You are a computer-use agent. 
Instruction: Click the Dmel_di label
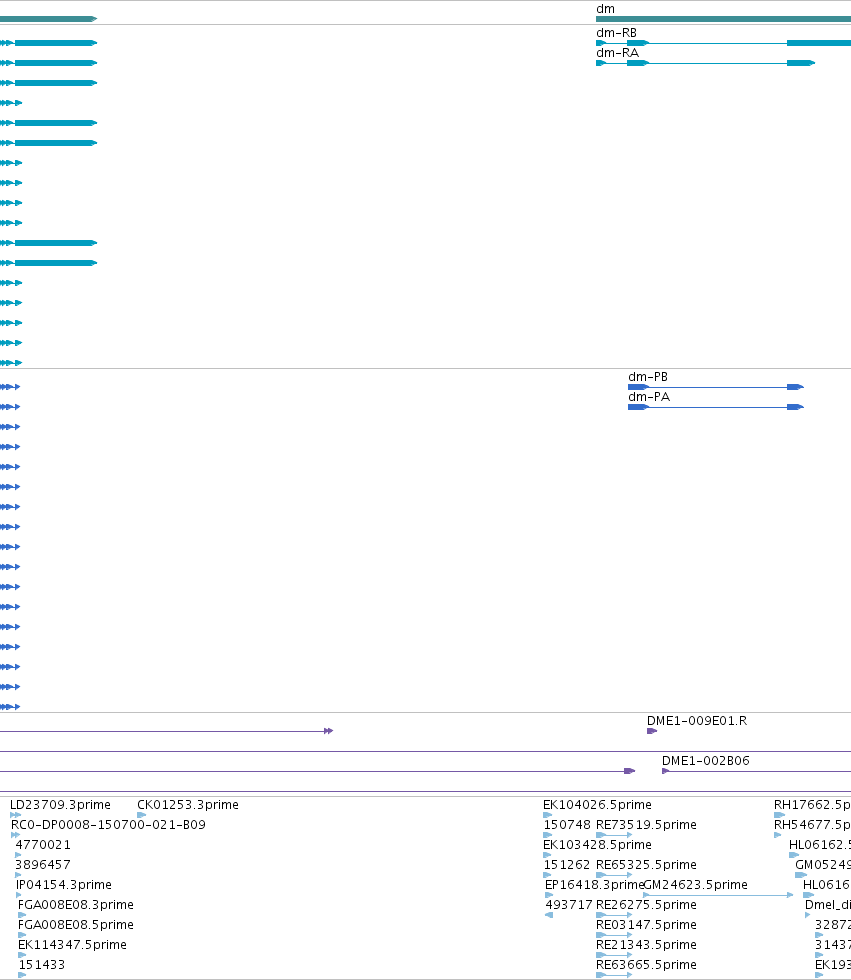828,904
